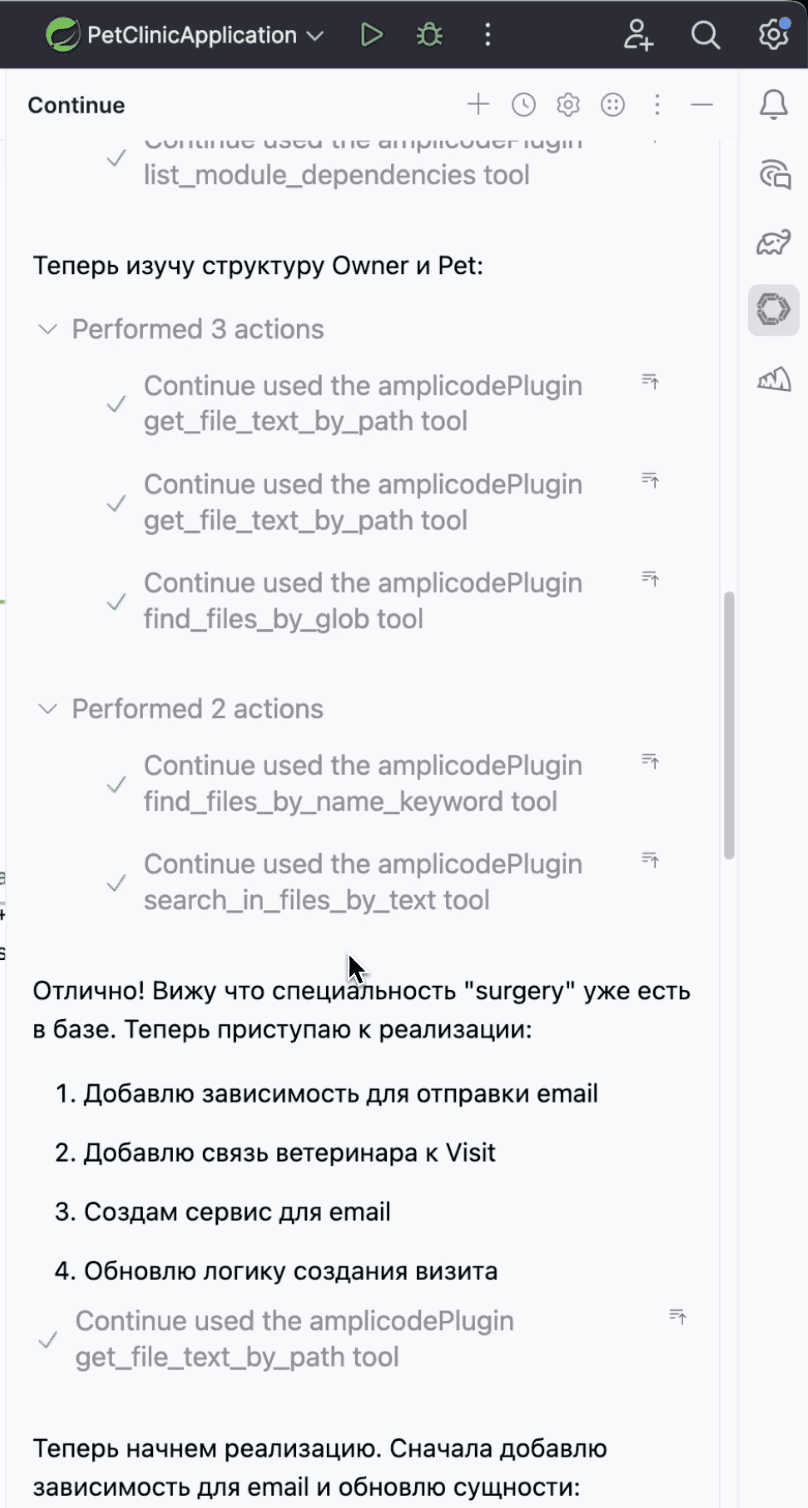Toggle the Continue hexagon tool window icon
The image size is (808, 1508).
(774, 311)
